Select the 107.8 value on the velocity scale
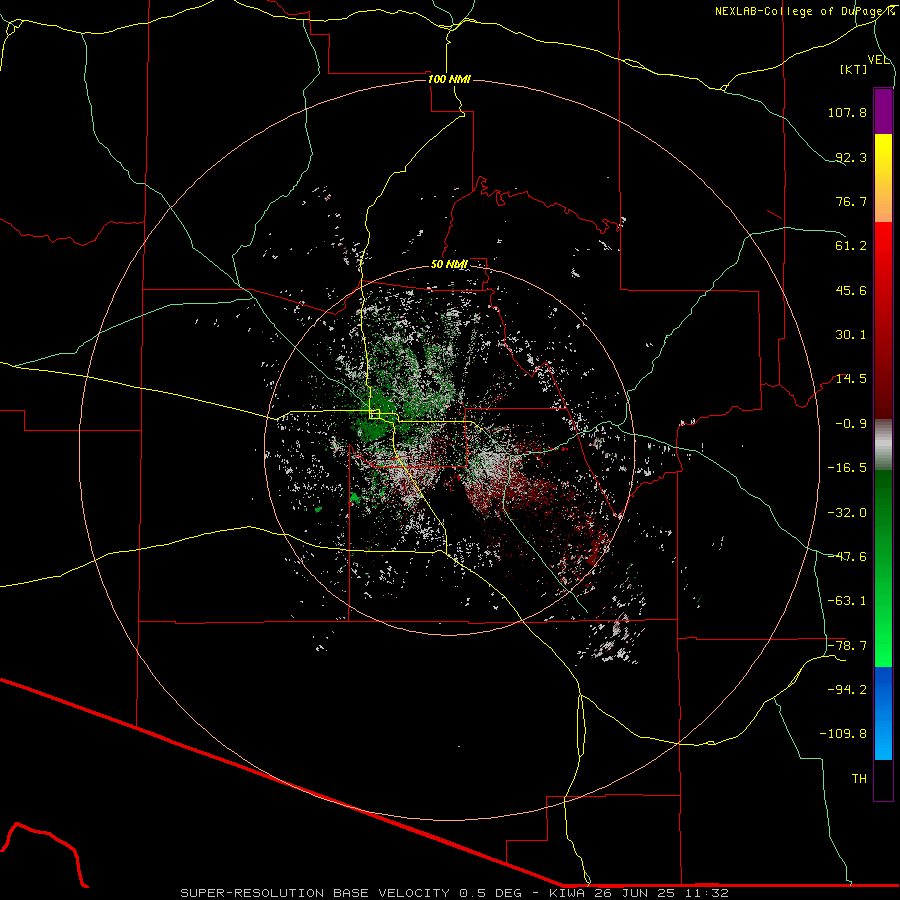900x900 pixels. [847, 112]
